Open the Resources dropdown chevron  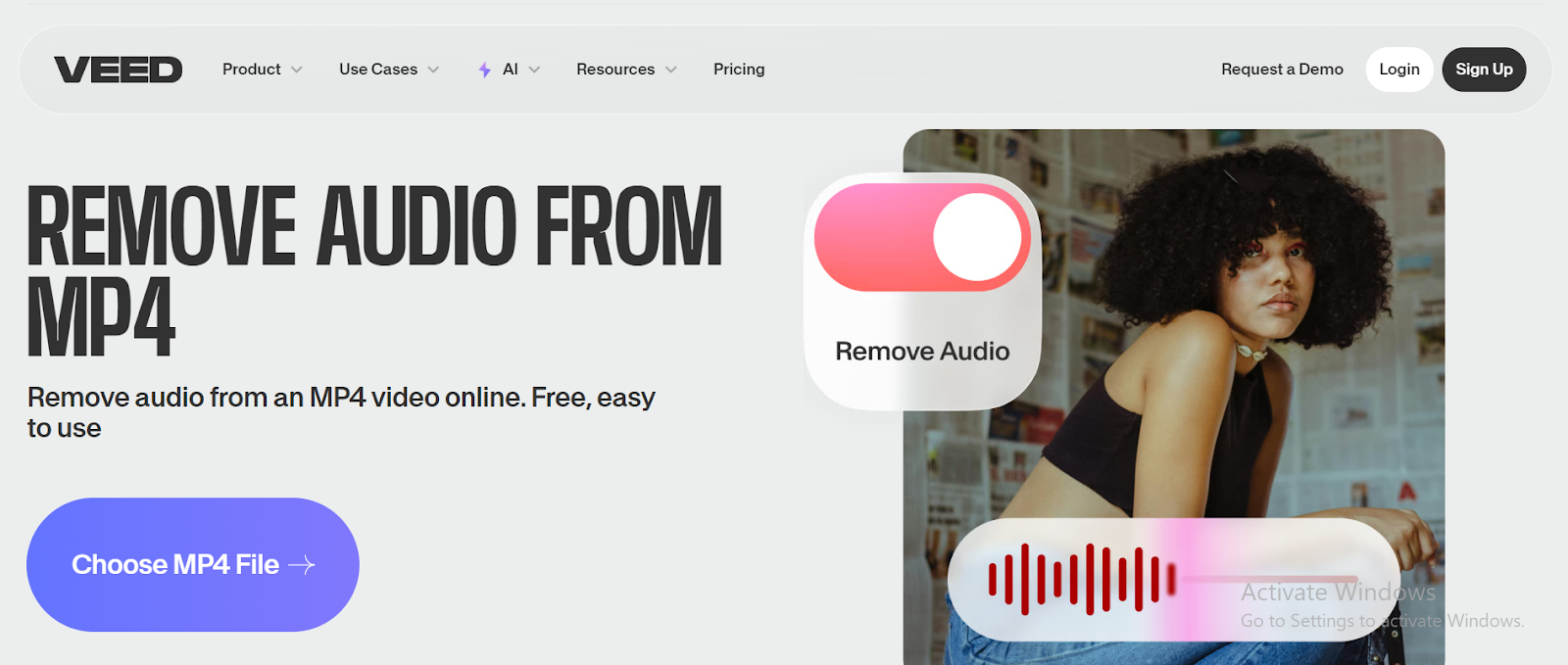click(x=671, y=70)
